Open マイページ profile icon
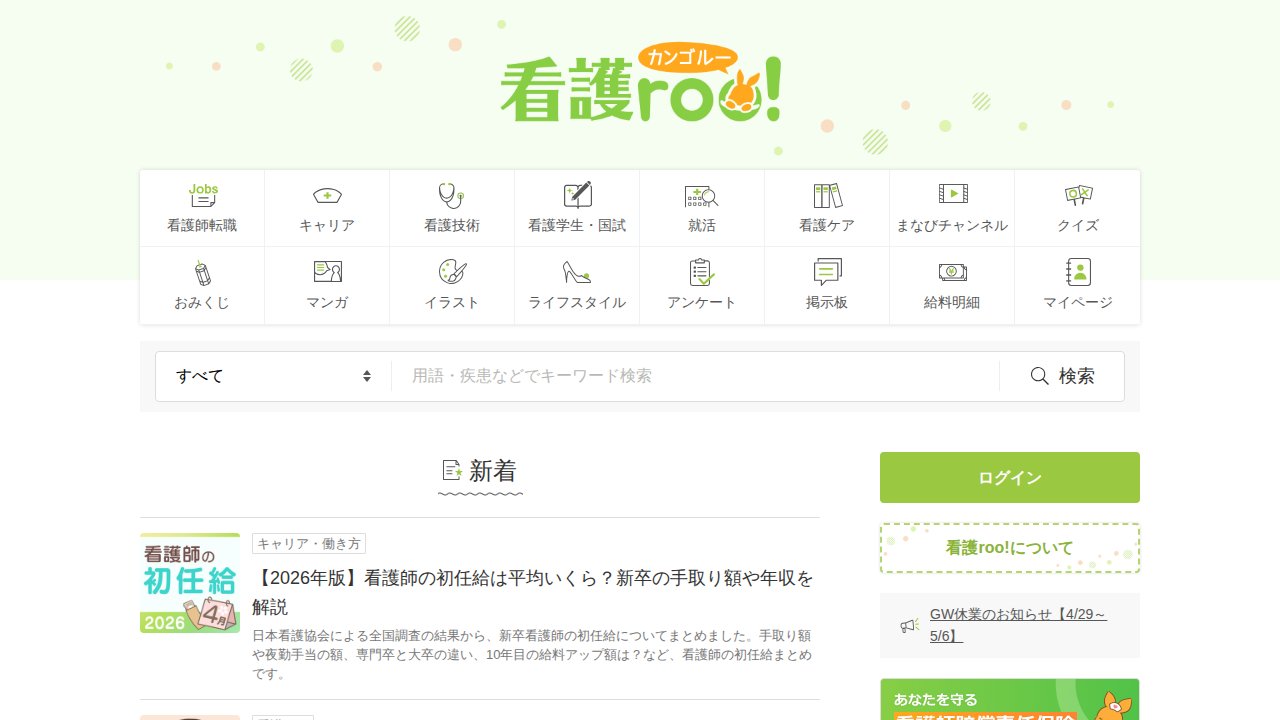 [1076, 284]
